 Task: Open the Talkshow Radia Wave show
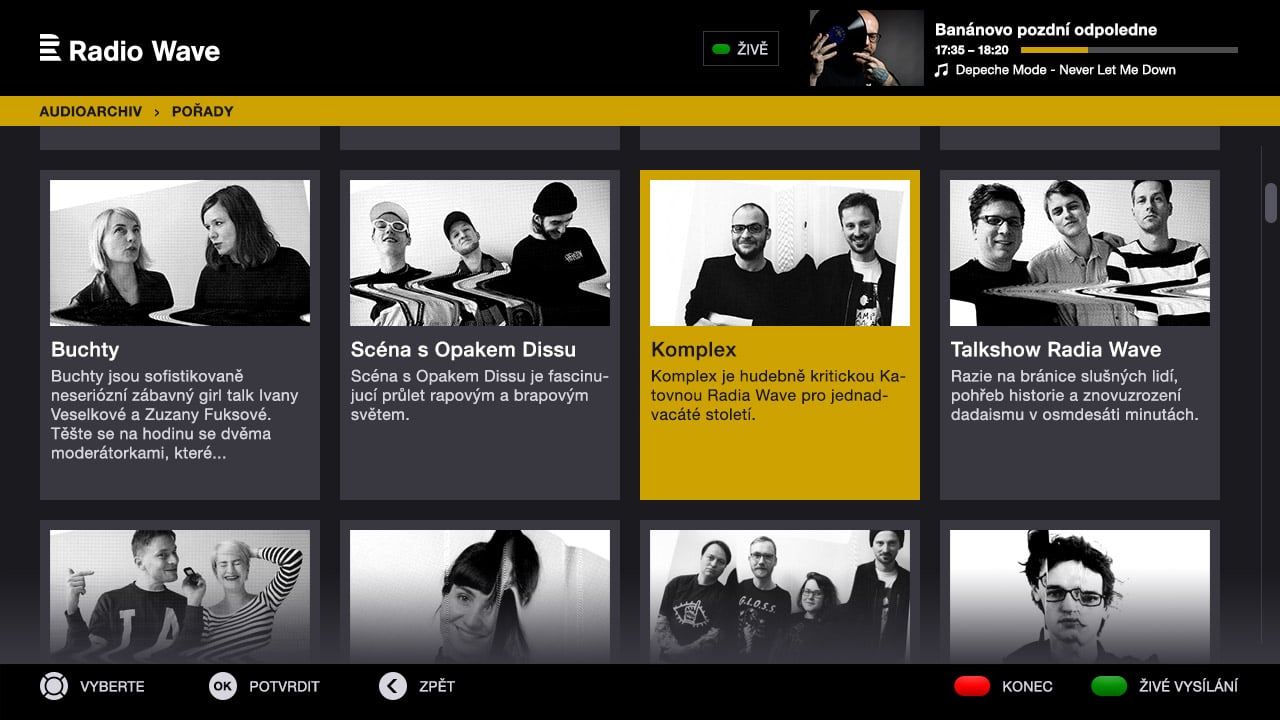click(1080, 335)
